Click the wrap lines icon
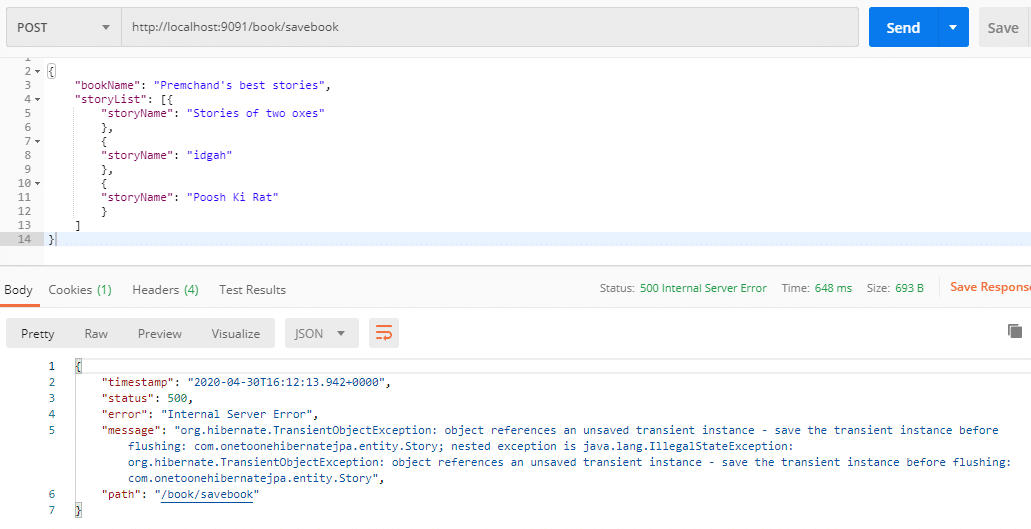 [384, 333]
